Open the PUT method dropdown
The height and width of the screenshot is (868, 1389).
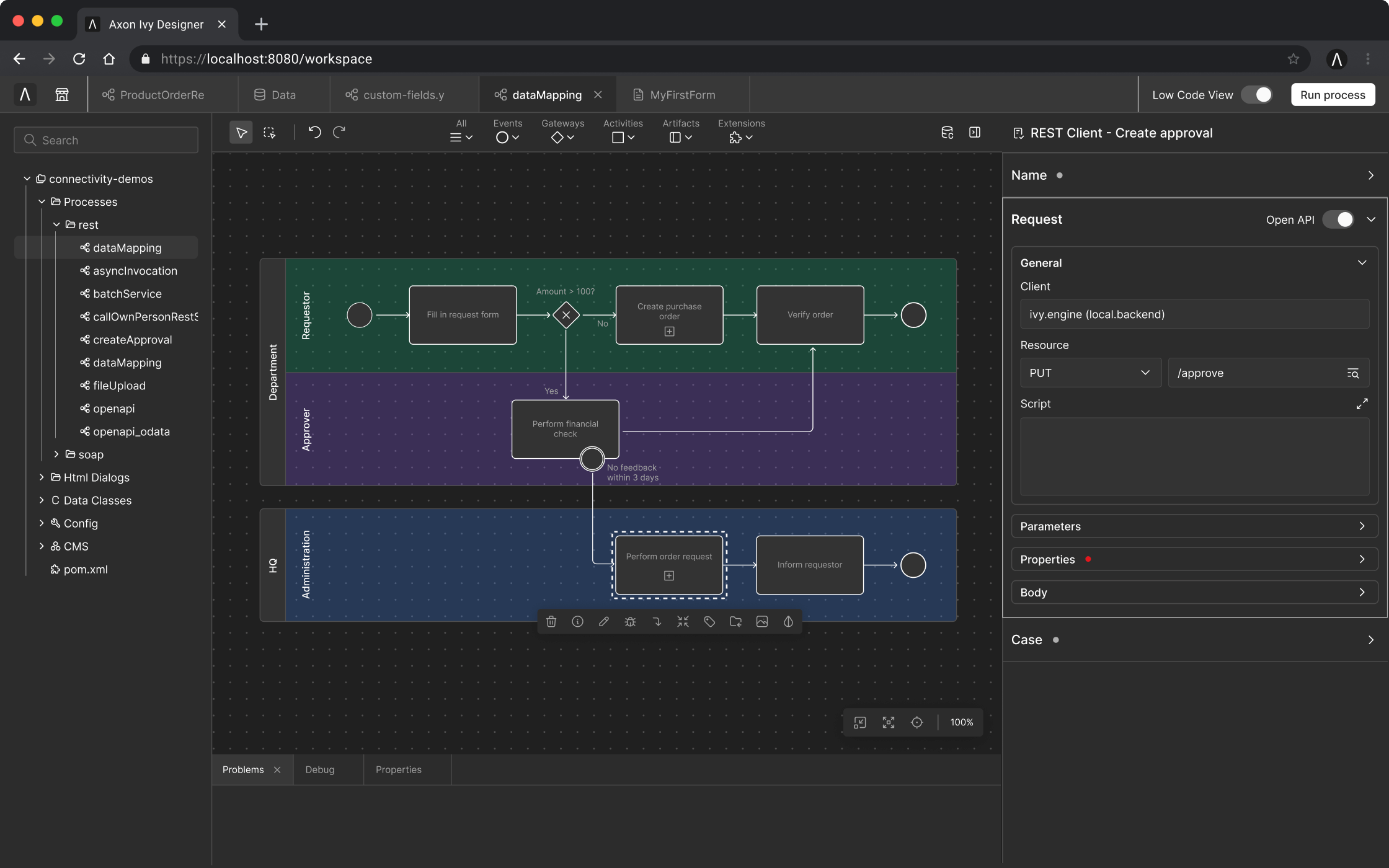coord(1090,373)
